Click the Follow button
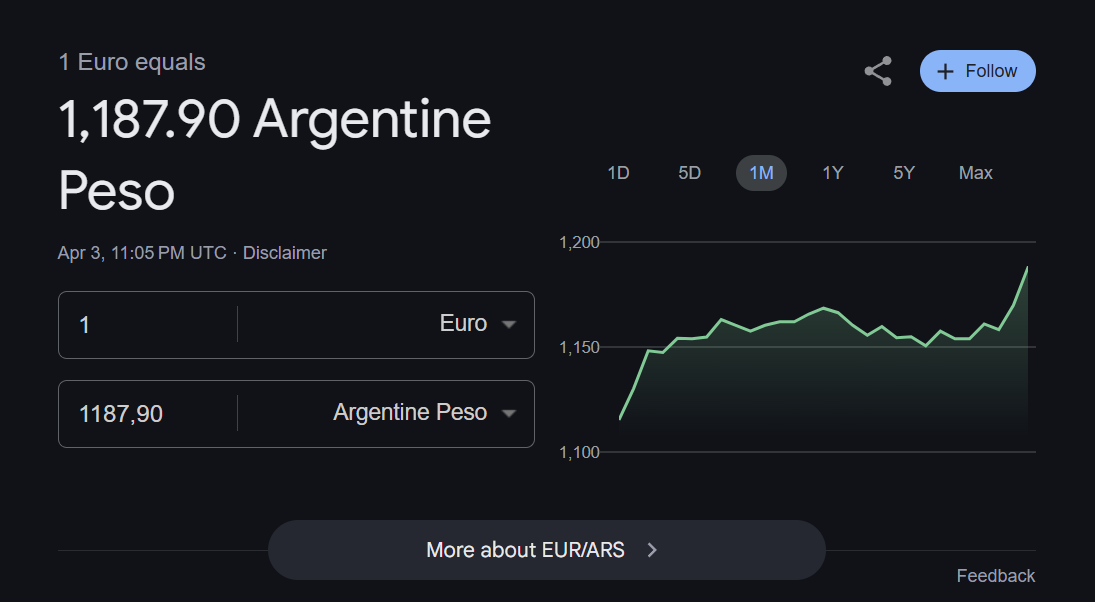 tap(977, 71)
